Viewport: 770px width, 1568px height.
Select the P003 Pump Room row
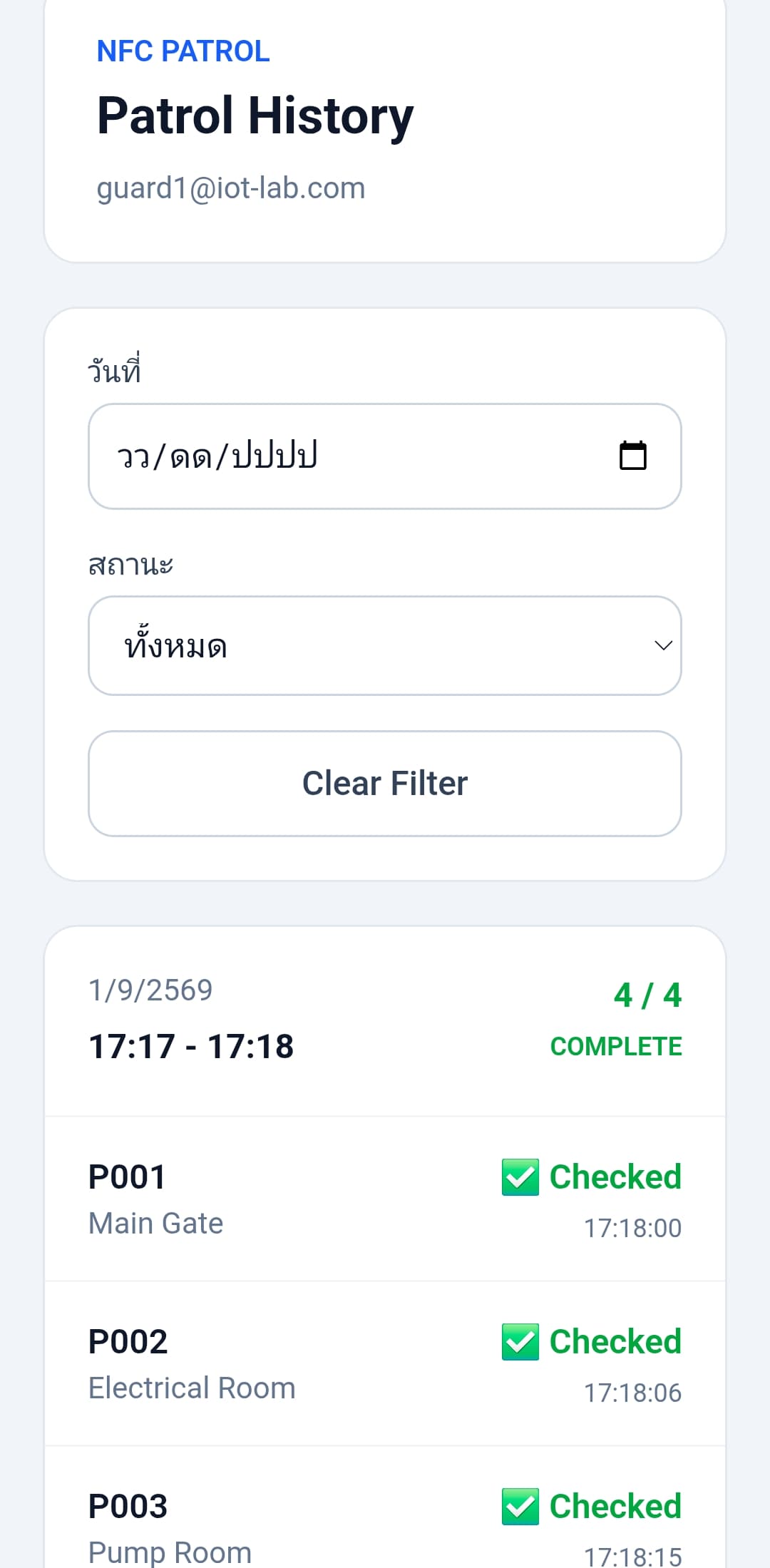coord(385,1507)
